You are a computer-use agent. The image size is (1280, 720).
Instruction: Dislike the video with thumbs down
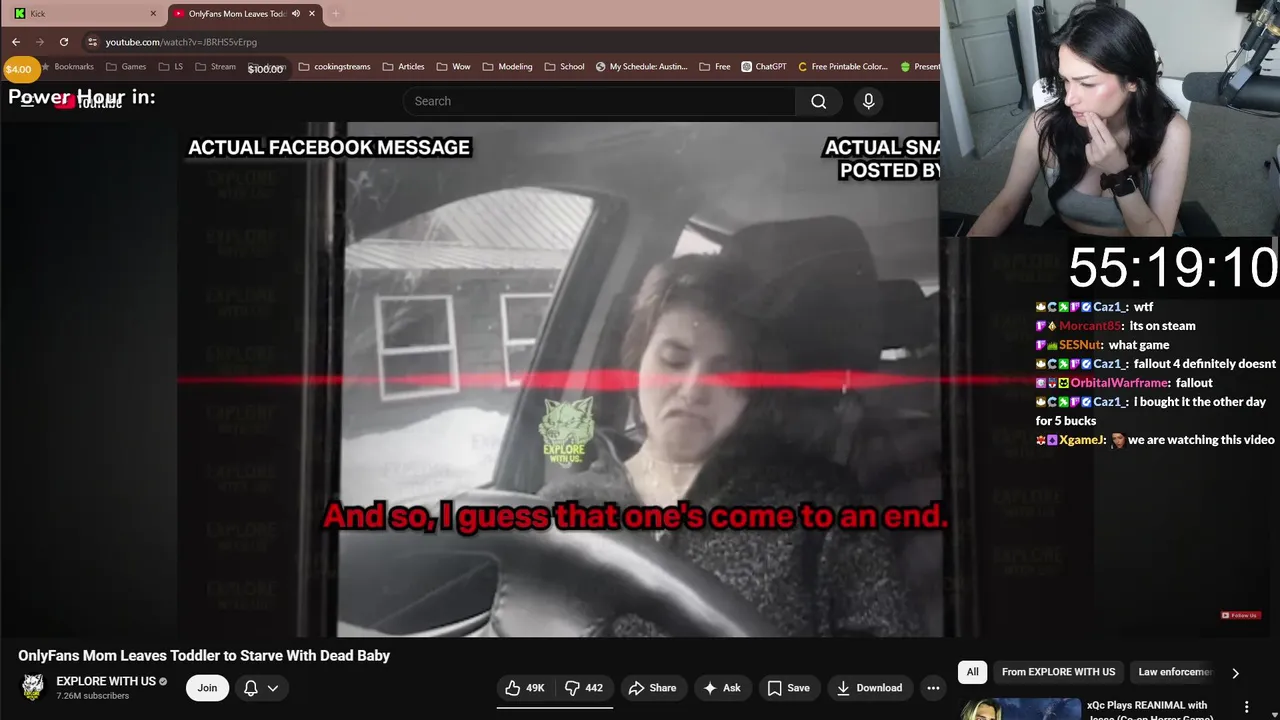583,688
